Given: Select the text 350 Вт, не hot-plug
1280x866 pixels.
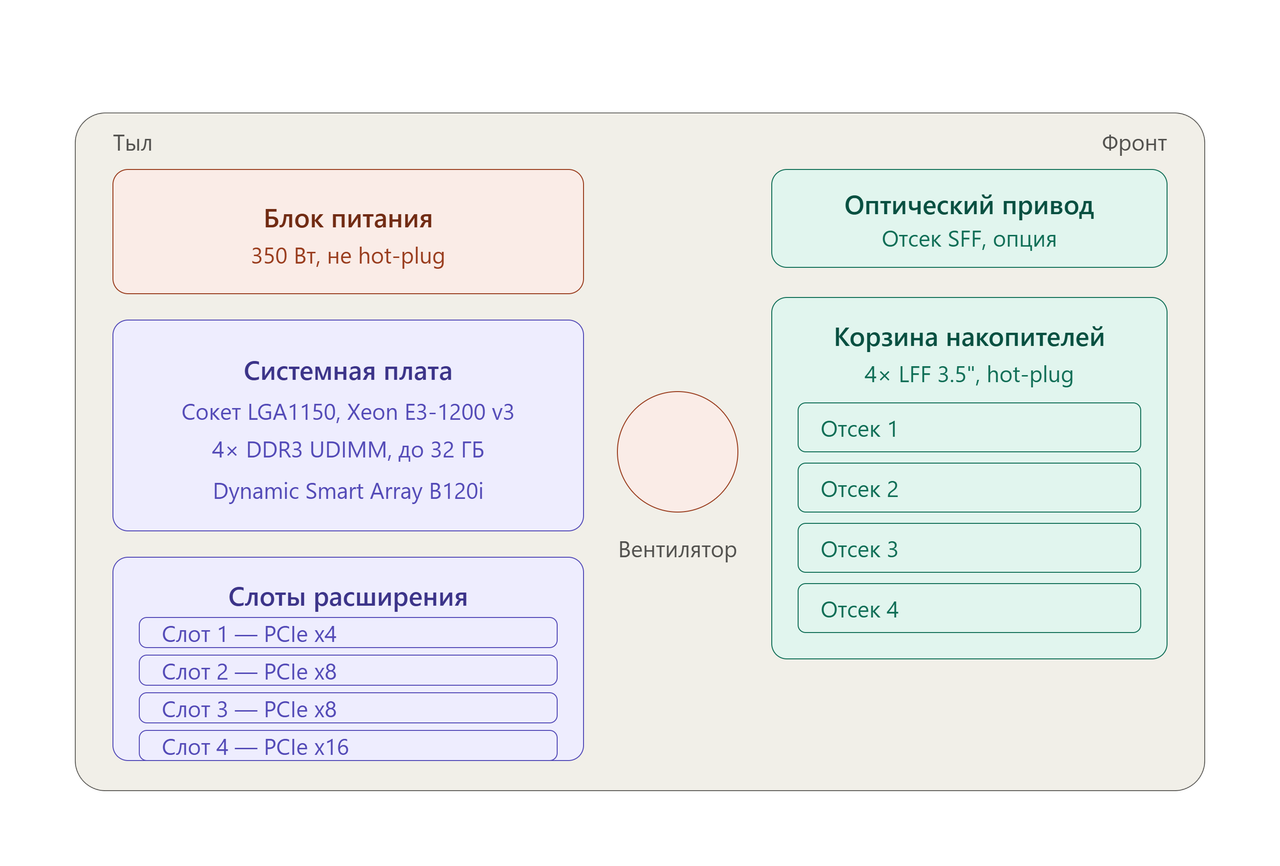Looking at the screenshot, I should (348, 256).
